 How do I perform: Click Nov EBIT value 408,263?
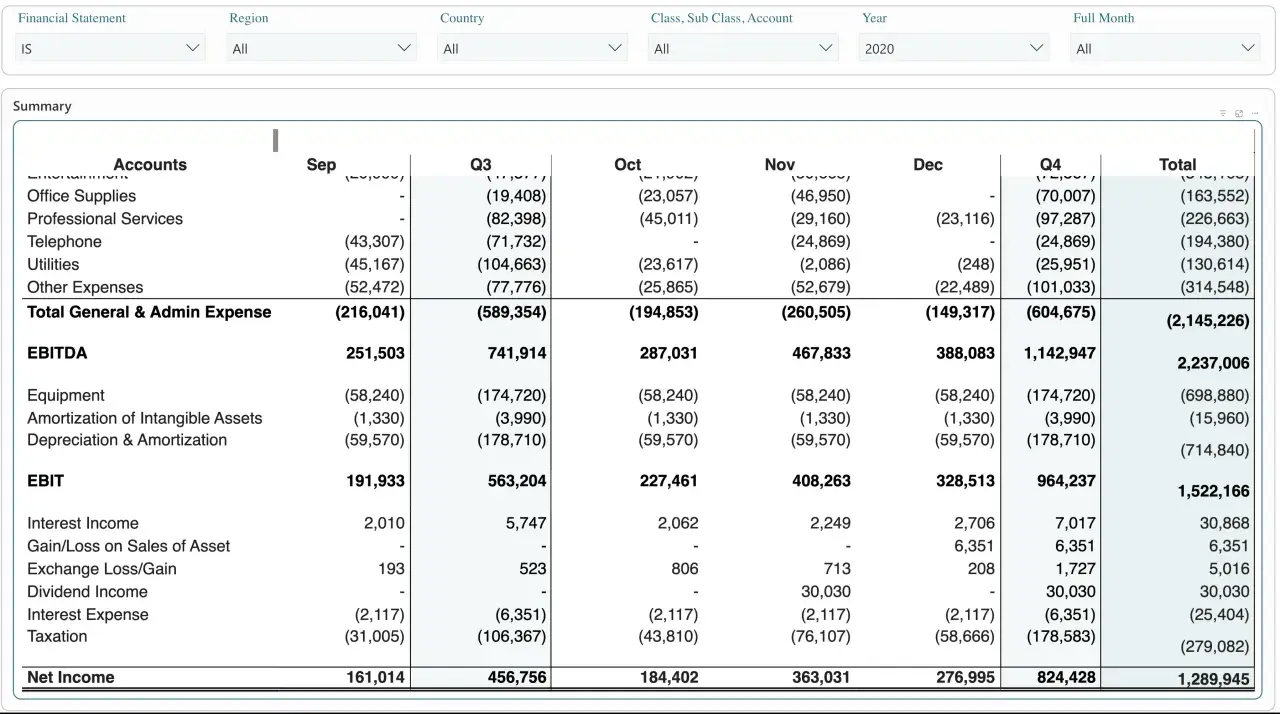(821, 481)
